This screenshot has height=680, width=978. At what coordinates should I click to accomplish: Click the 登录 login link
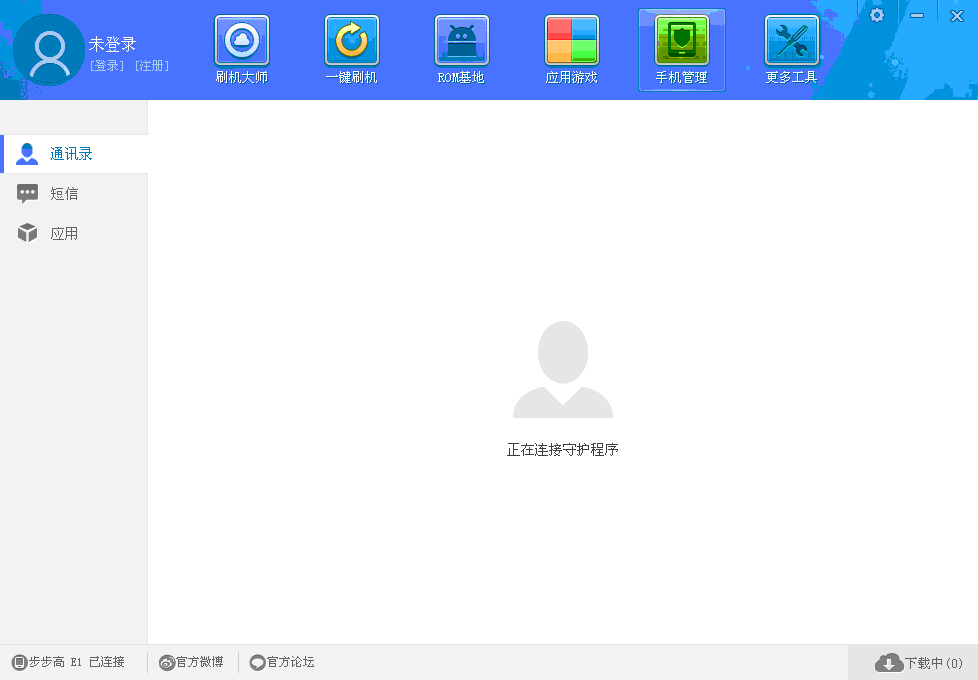click(x=107, y=66)
